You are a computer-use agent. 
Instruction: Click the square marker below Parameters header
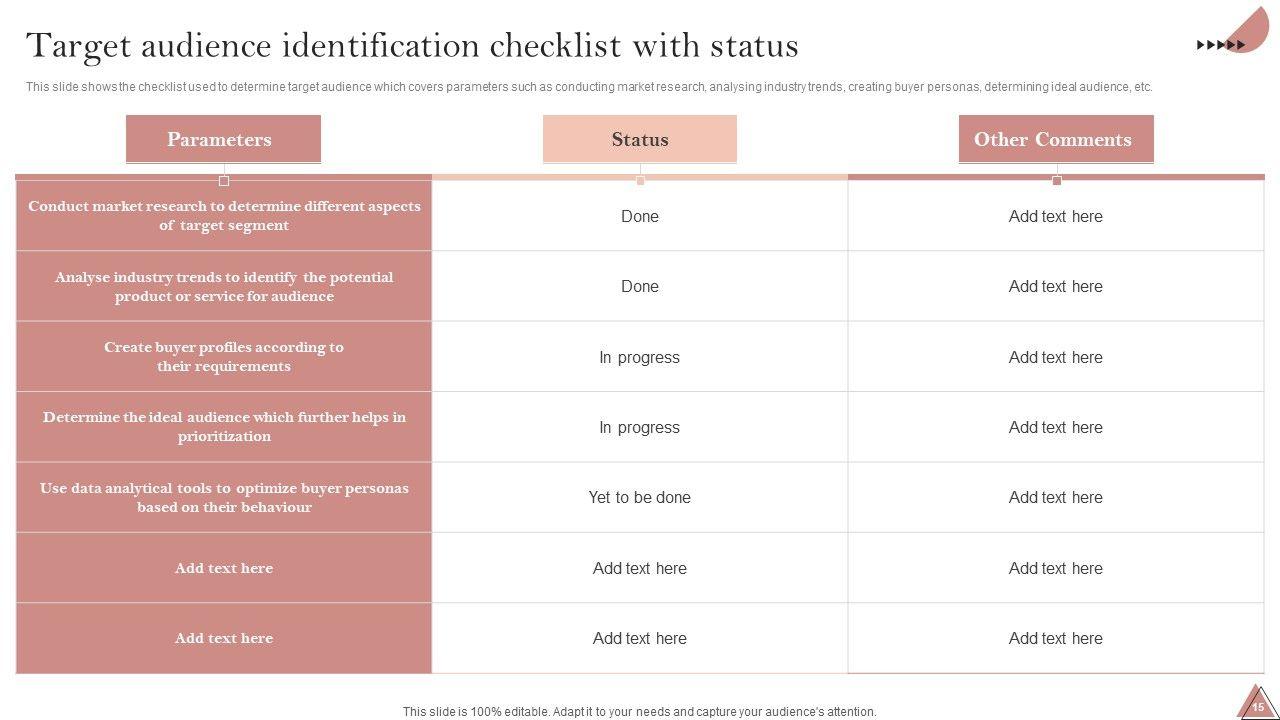click(224, 181)
